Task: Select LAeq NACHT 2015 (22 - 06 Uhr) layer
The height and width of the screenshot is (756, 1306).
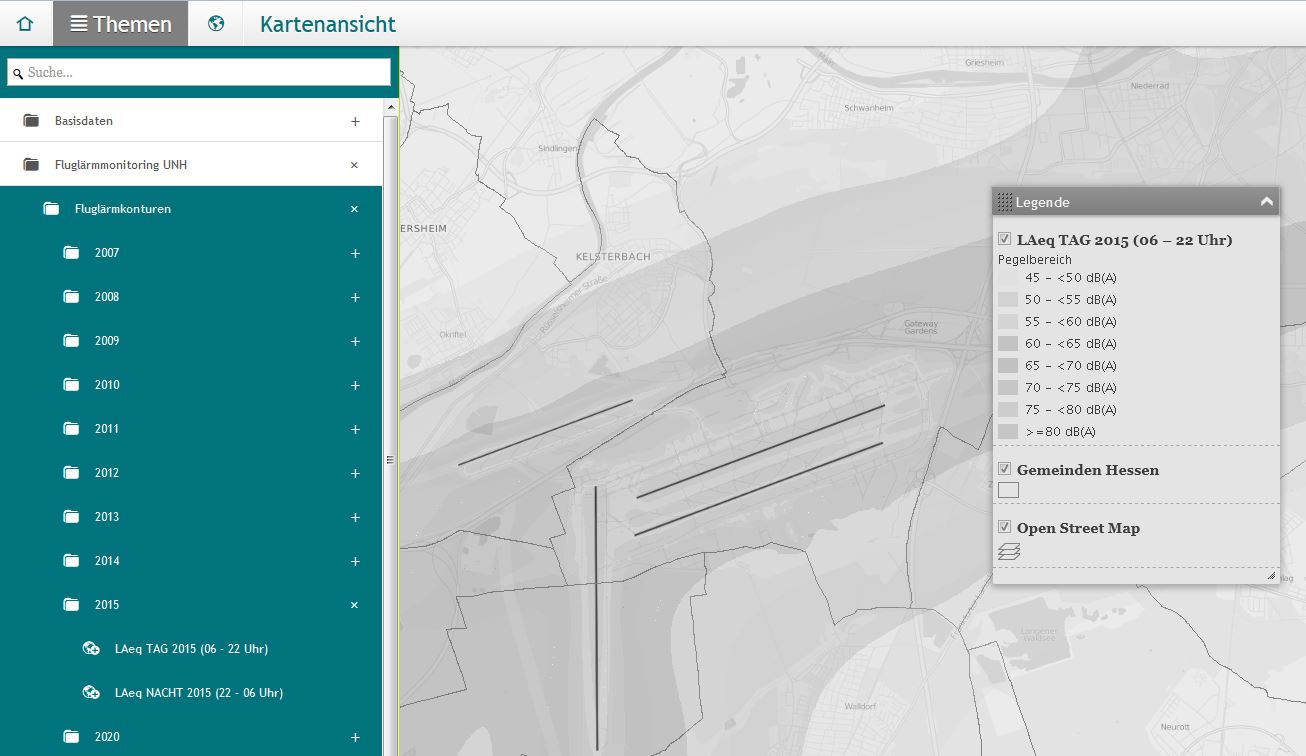Action: [x=199, y=693]
